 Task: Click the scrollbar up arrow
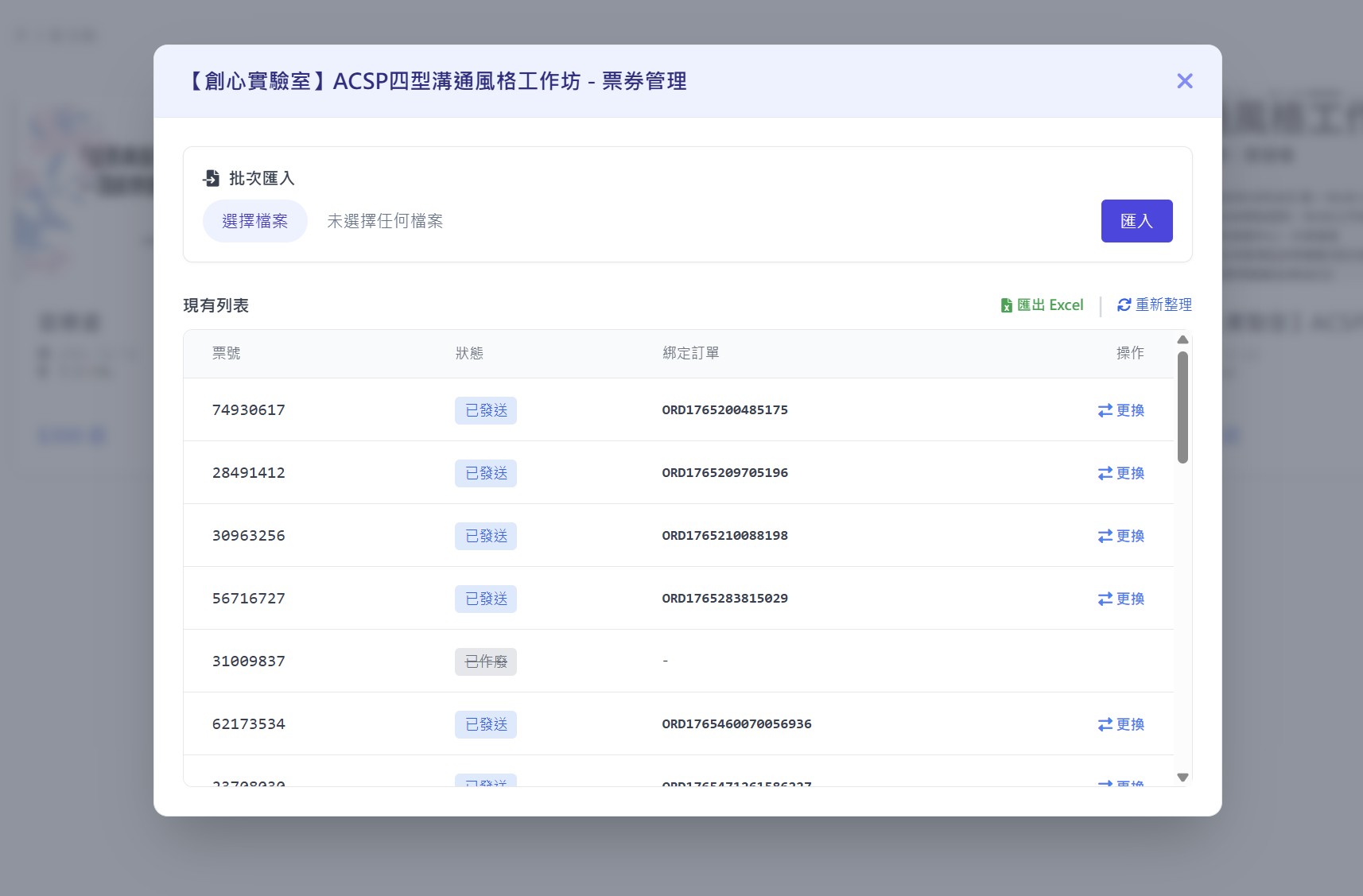1182,339
